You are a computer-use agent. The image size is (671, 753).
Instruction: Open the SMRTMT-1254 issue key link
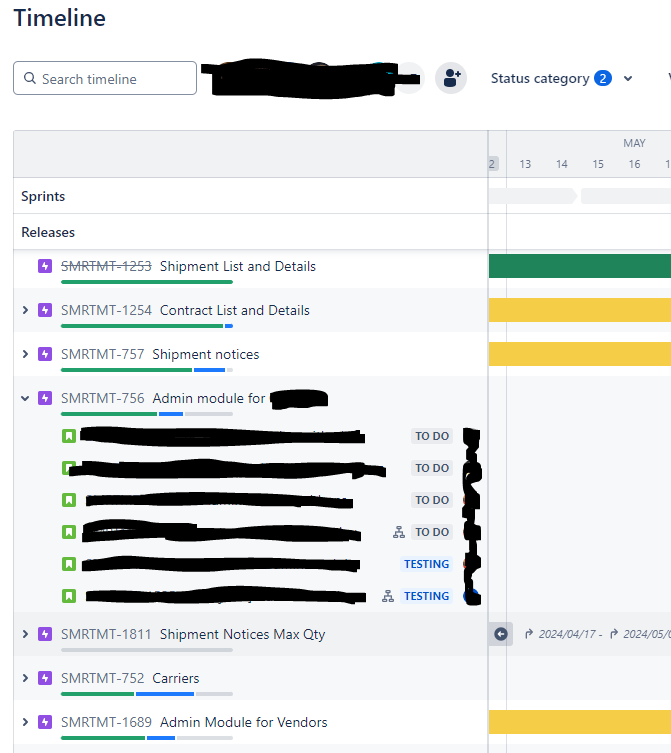[x=106, y=310]
